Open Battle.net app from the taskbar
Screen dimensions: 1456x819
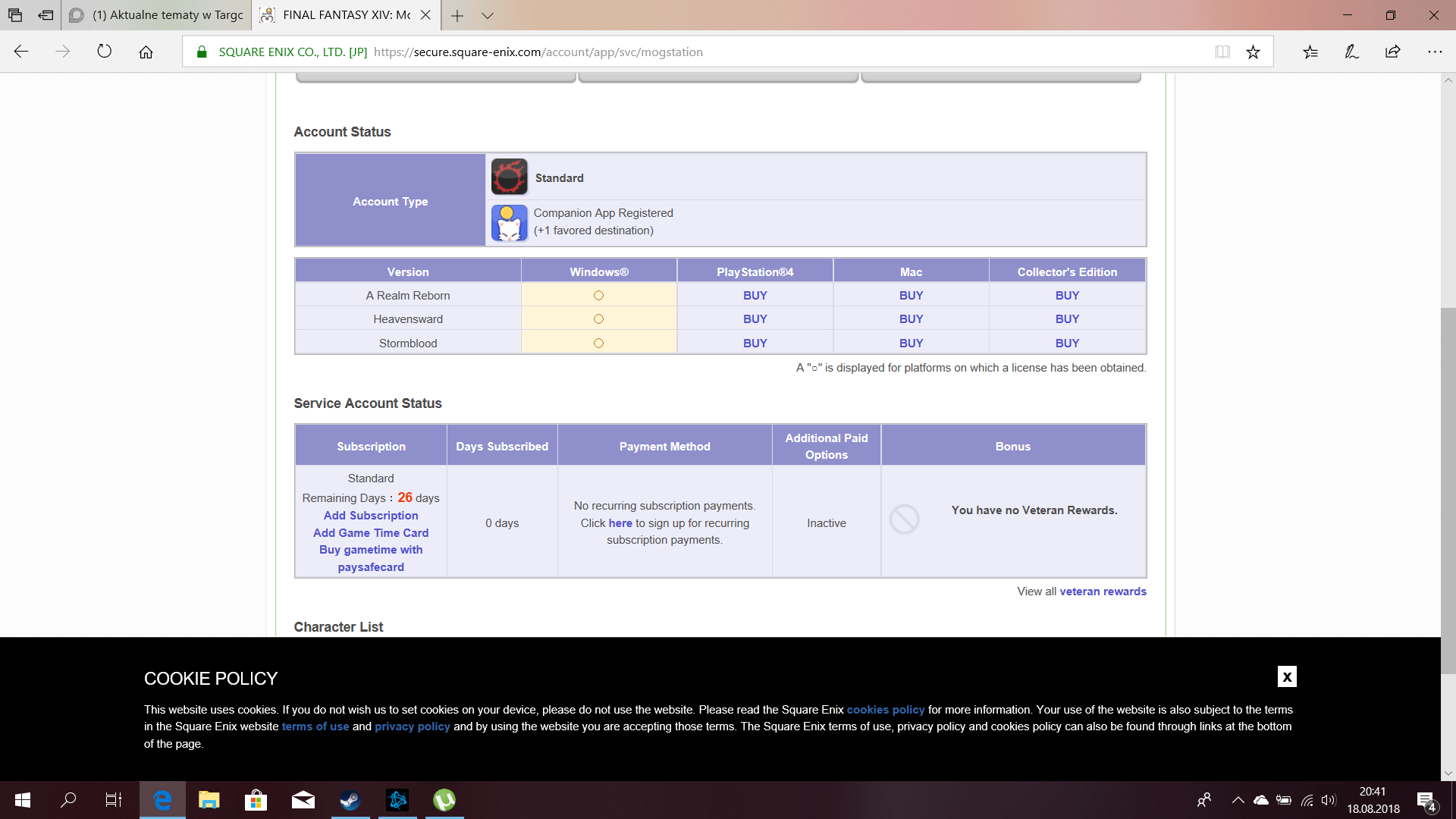[x=397, y=800]
